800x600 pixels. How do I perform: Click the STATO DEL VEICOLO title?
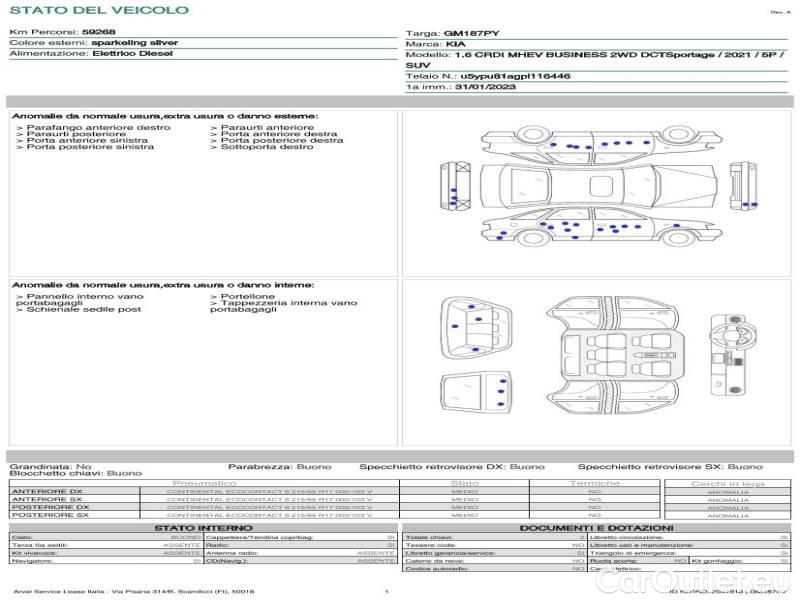pyautogui.click(x=98, y=10)
